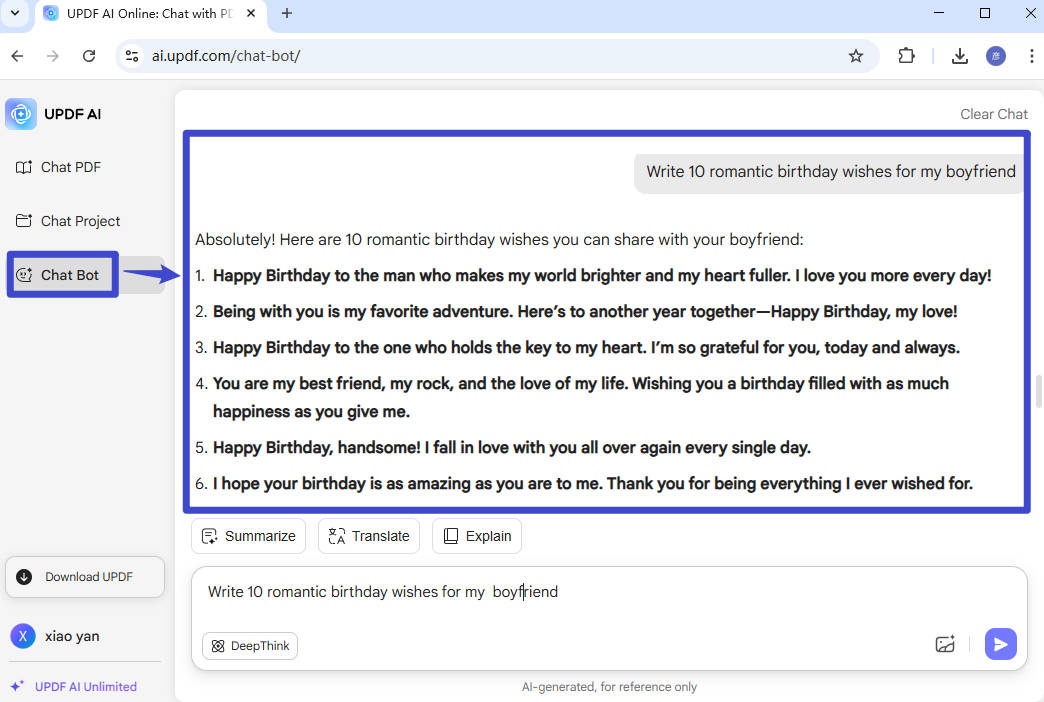This screenshot has width=1044, height=702.
Task: Click wish 4 'You are my best friend'
Action: (581, 398)
